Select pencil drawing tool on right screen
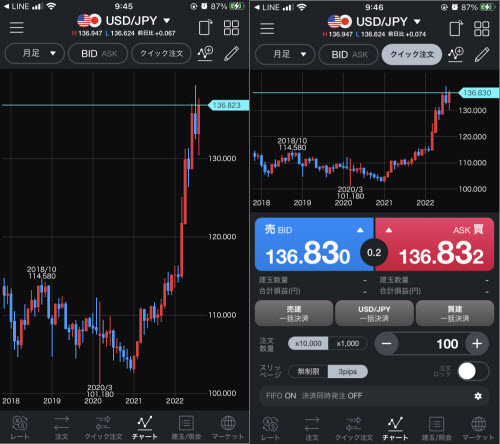 point(482,54)
